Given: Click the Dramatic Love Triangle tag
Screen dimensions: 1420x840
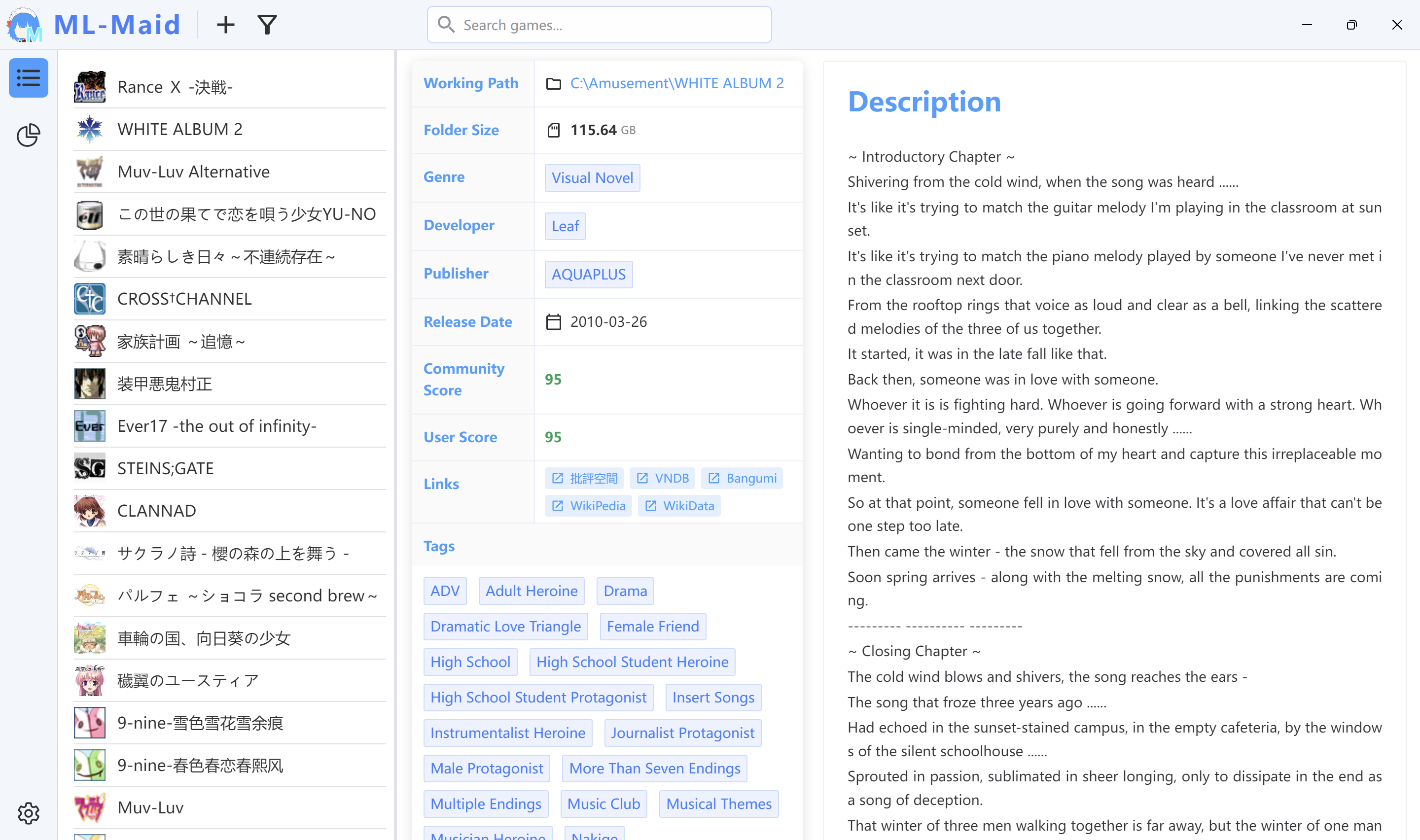Looking at the screenshot, I should pos(505,627).
